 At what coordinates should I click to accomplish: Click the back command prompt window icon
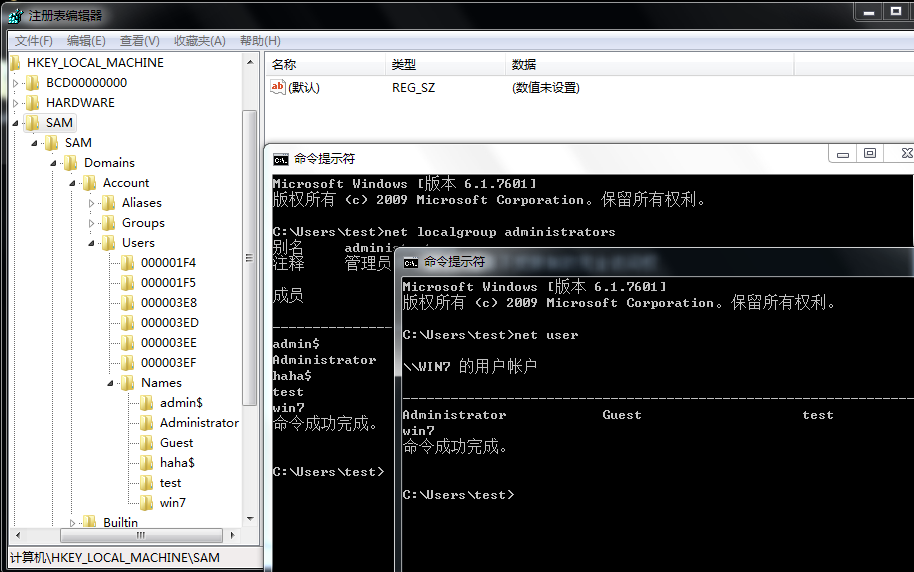click(280, 159)
